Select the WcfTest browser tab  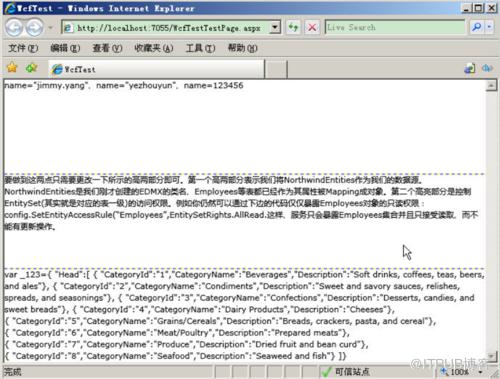pos(157,69)
